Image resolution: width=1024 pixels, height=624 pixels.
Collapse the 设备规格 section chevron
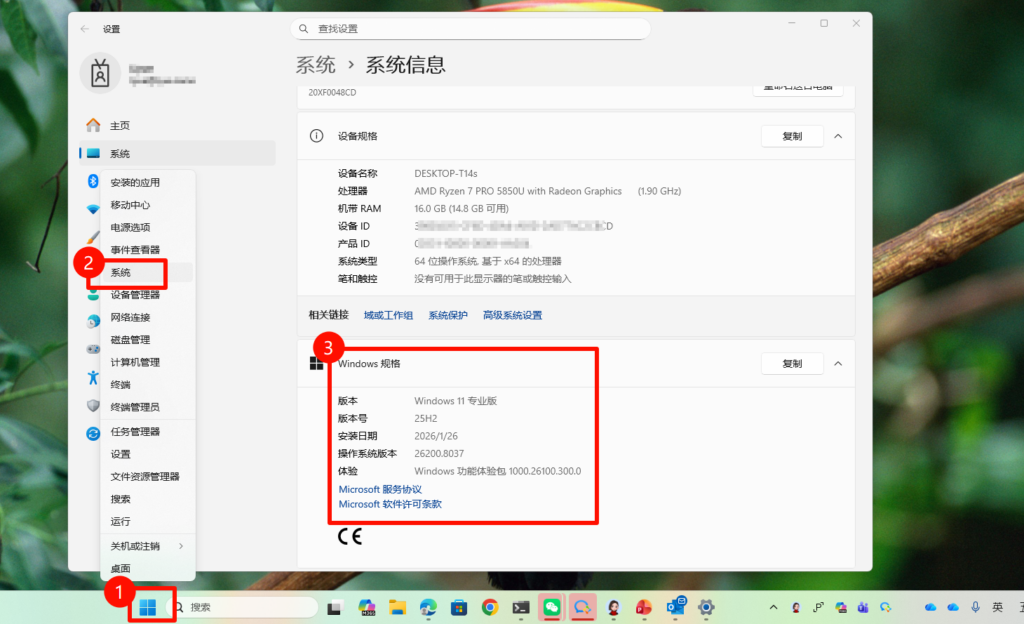pyautogui.click(x=838, y=136)
